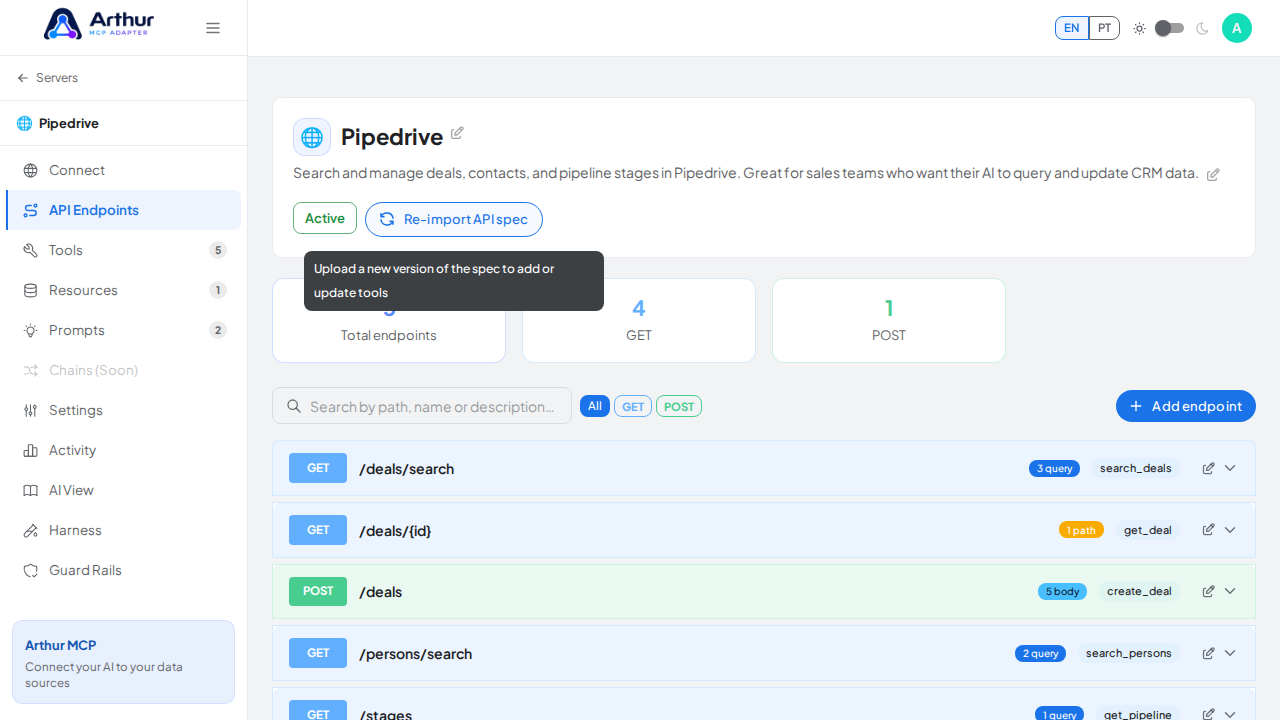Screen dimensions: 1280x720
Task: Click the Resources database icon
Action: coord(31,291)
